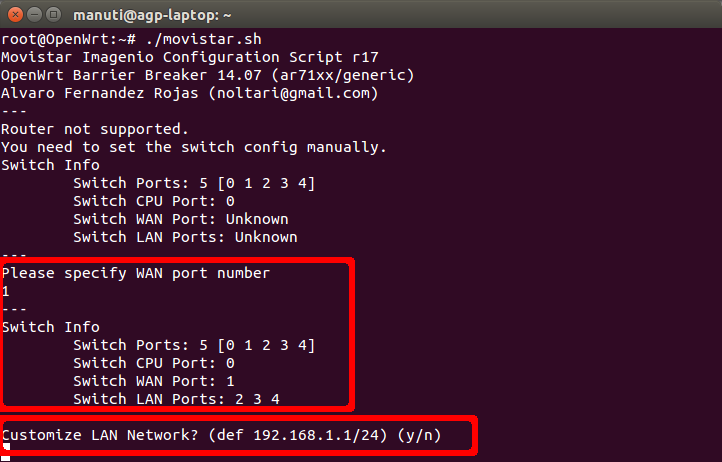
Task: Click 'Please specify WAN port number' prompt
Action: coord(135,272)
